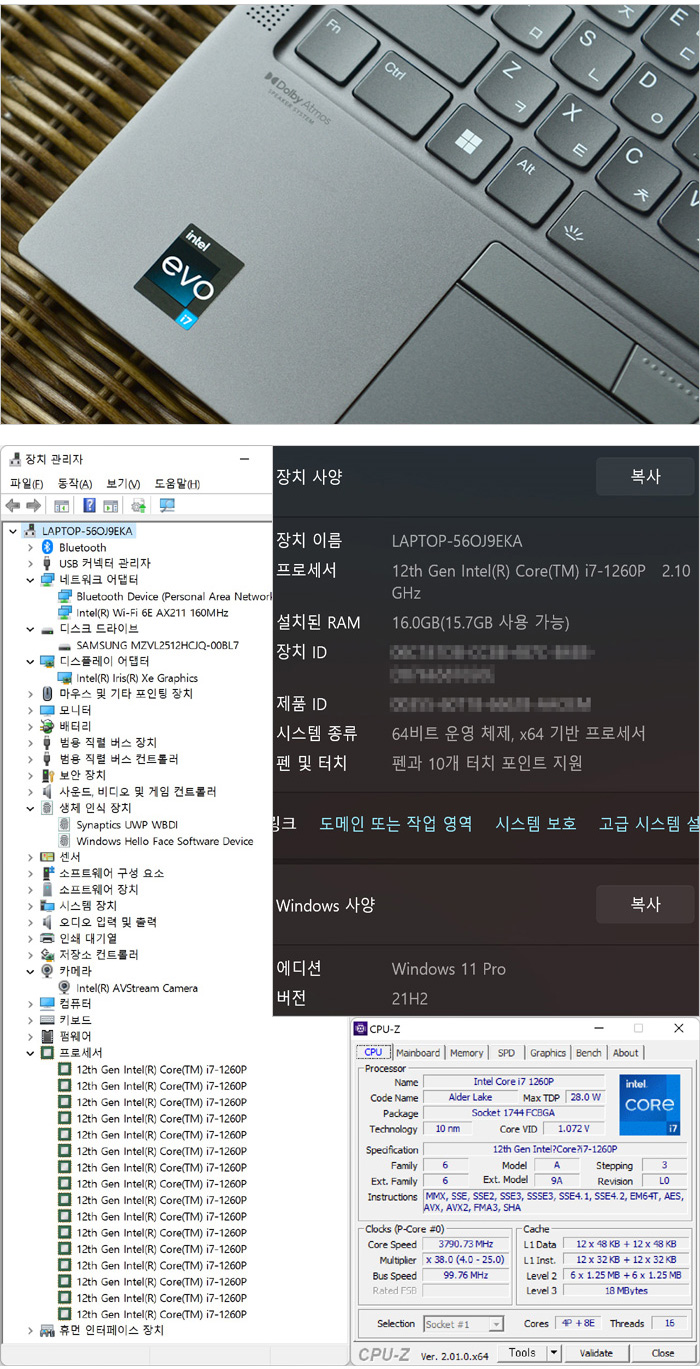The image size is (700, 1369).
Task: Click the Back arrow in Device Manager toolbar
Action: pyautogui.click(x=13, y=506)
